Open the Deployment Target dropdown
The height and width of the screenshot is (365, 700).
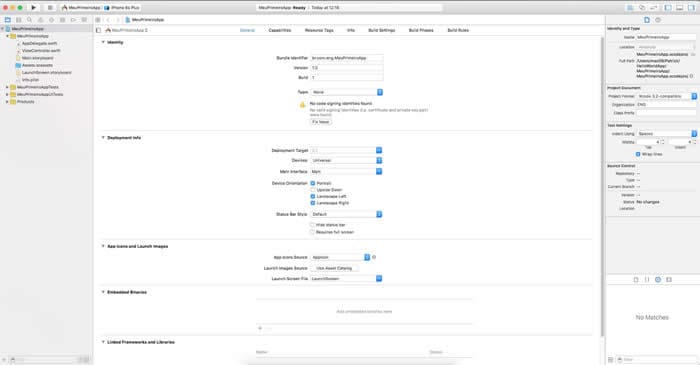coord(346,150)
